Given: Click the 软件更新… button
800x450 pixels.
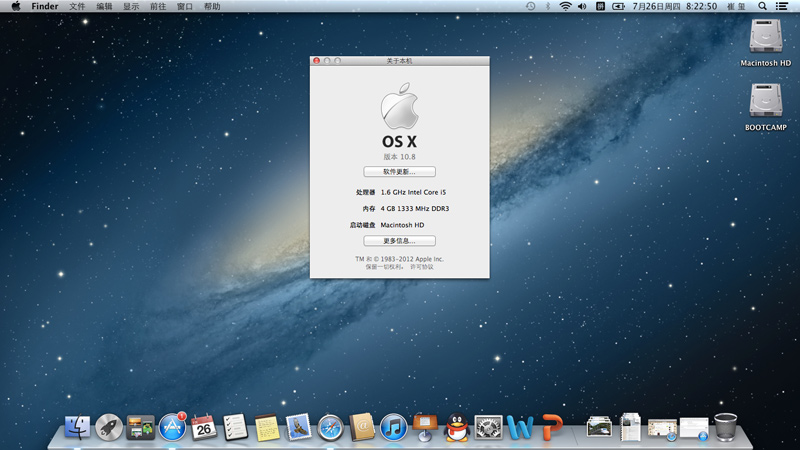Looking at the screenshot, I should click(x=399, y=172).
